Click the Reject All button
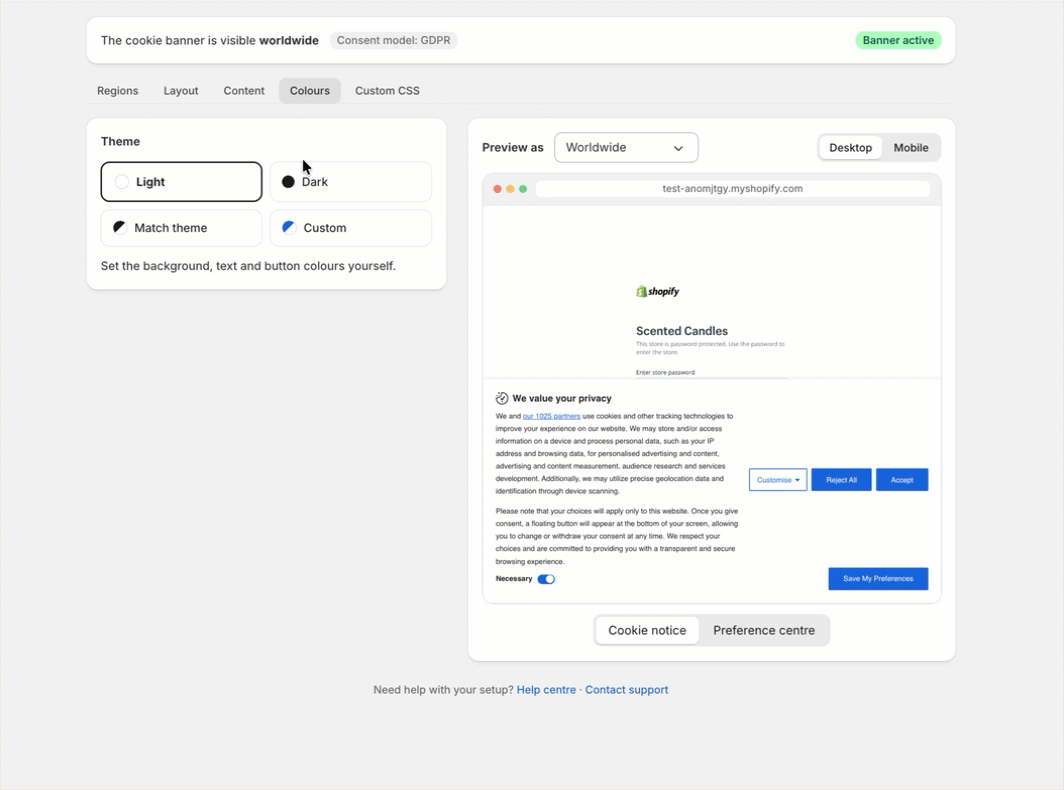The image size is (1064, 790). [x=841, y=480]
